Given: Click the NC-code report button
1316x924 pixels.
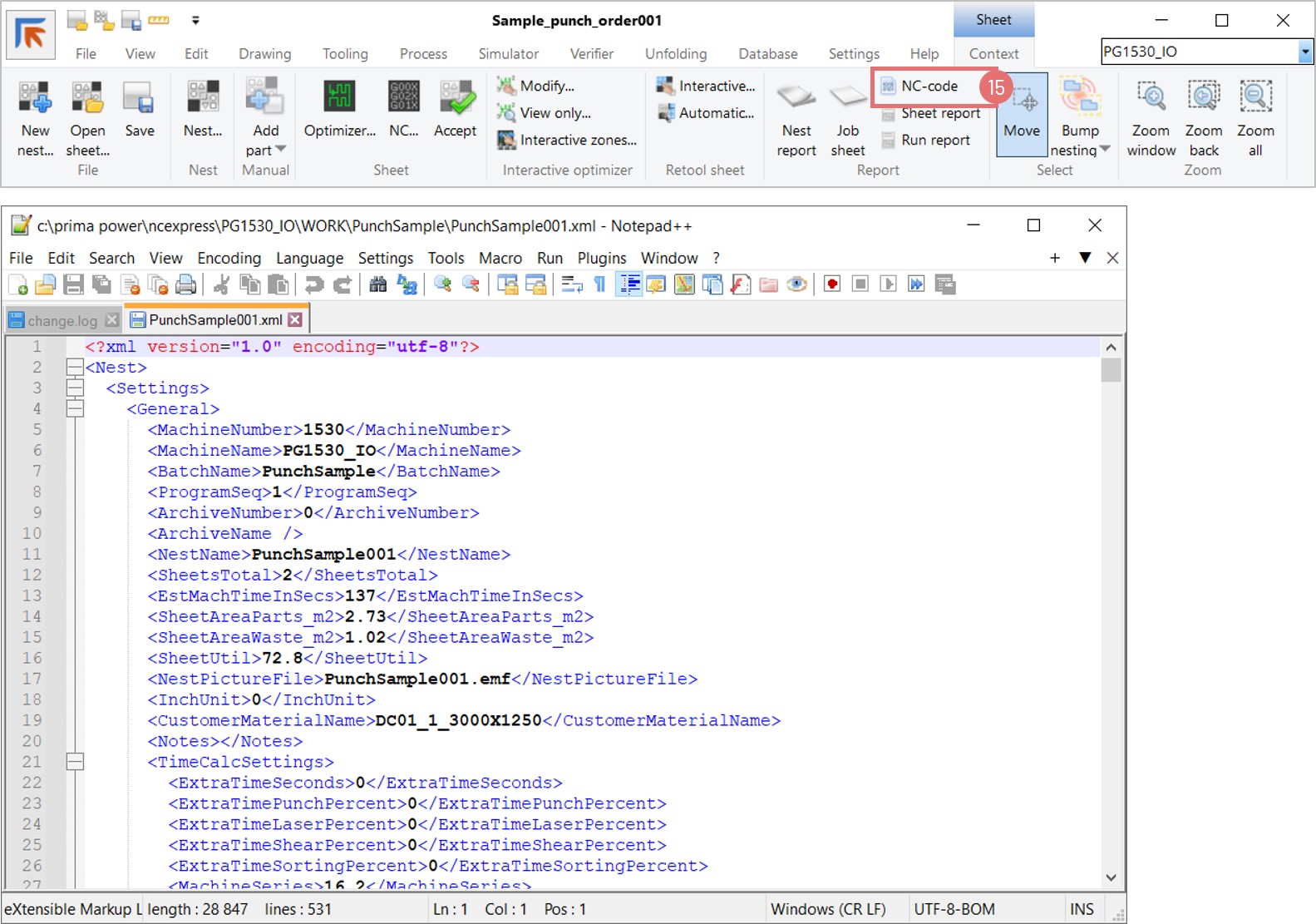Looking at the screenshot, I should (x=929, y=86).
